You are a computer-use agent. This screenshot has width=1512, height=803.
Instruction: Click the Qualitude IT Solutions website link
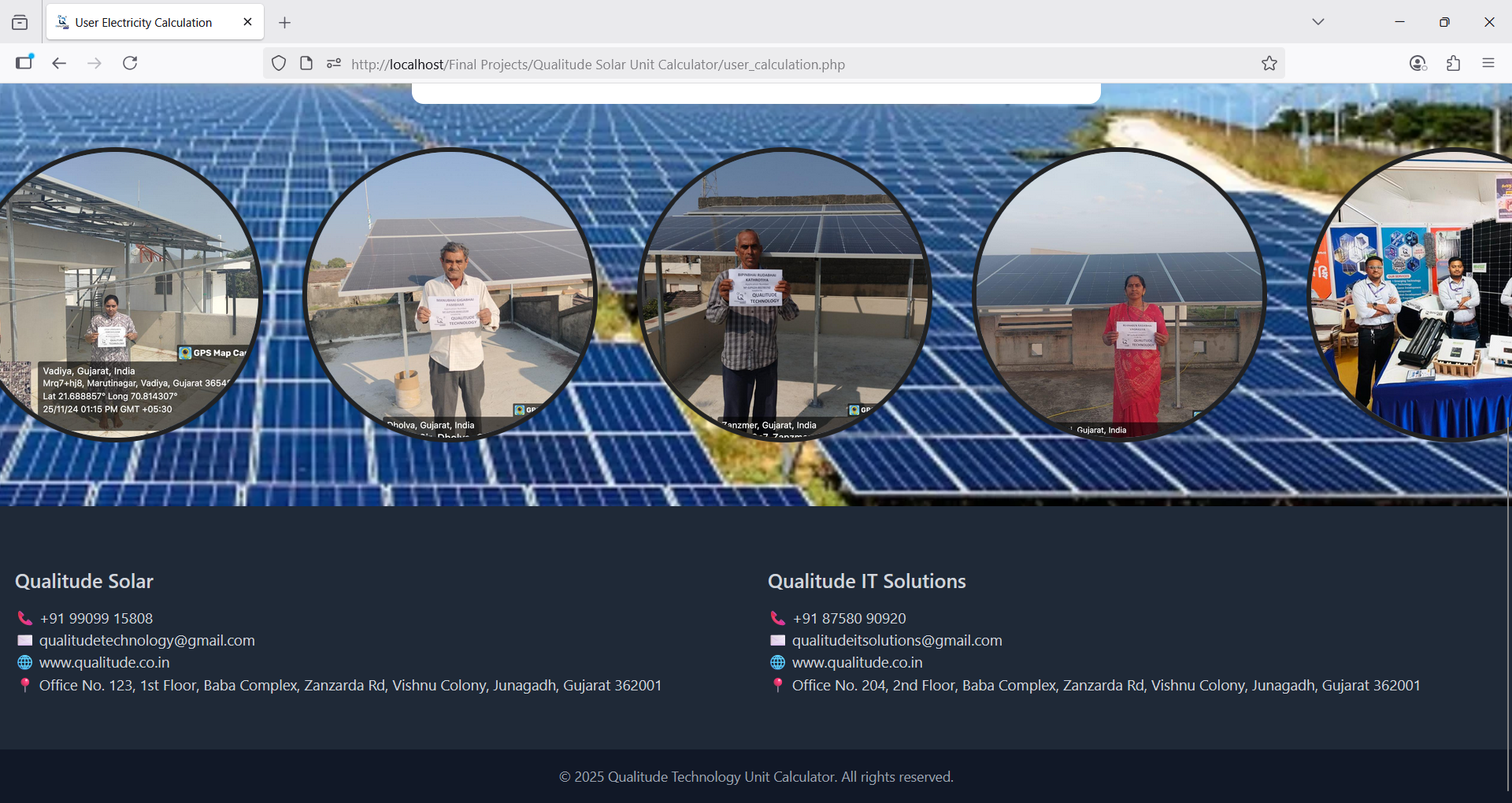pos(857,663)
